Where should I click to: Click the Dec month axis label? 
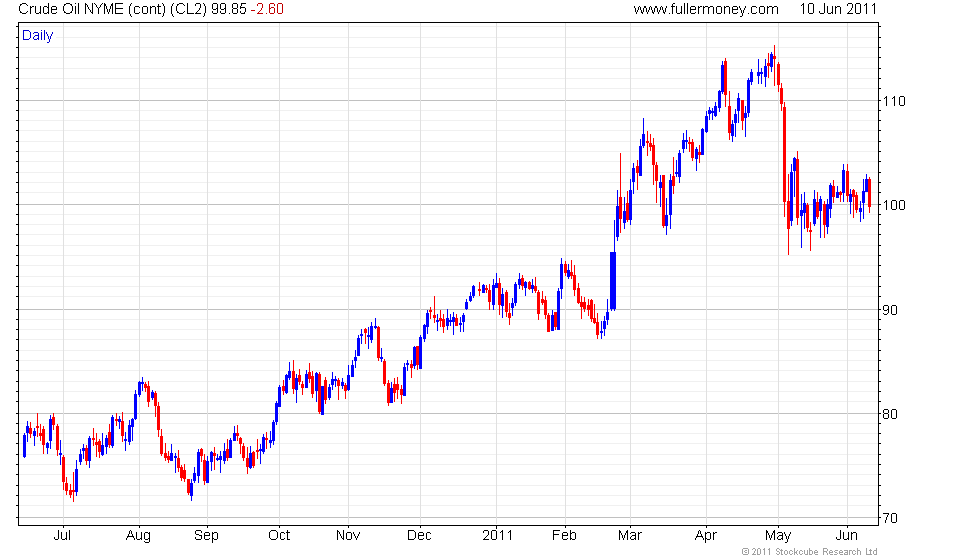coord(419,536)
